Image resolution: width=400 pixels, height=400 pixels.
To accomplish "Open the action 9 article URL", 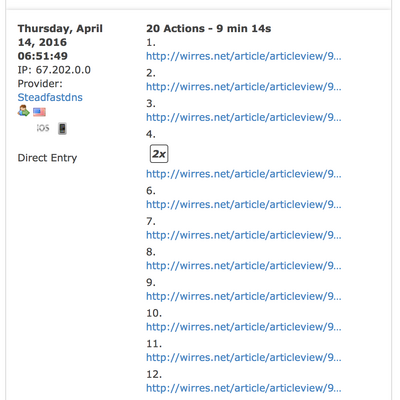I will (x=244, y=296).
